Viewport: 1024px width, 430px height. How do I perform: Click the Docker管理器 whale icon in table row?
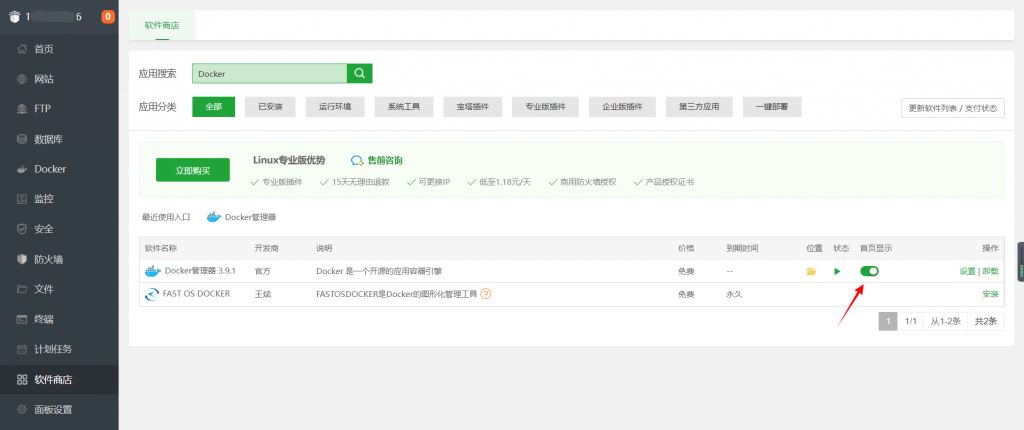tap(153, 271)
